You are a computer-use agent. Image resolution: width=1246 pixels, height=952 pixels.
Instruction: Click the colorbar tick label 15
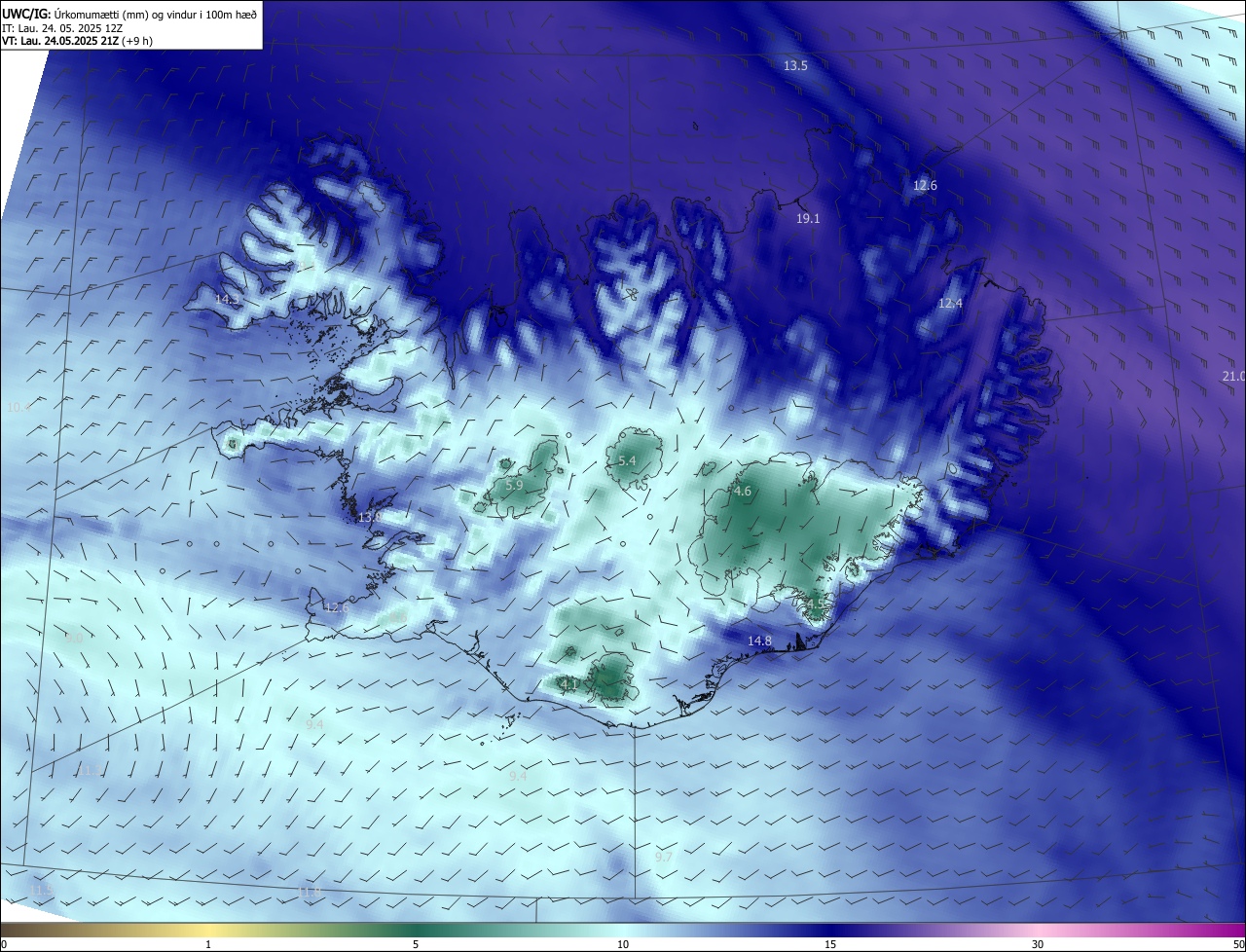(830, 944)
